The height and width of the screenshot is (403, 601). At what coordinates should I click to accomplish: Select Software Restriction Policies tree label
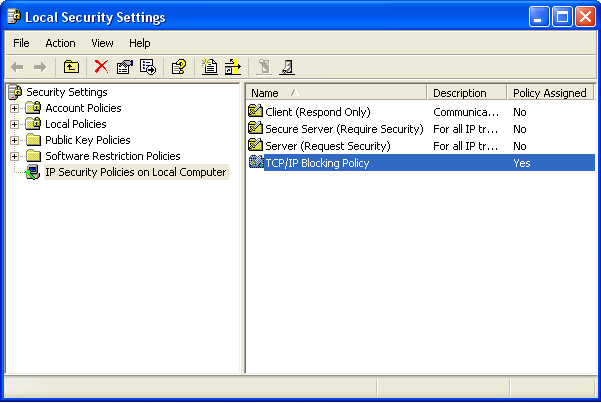(113, 156)
